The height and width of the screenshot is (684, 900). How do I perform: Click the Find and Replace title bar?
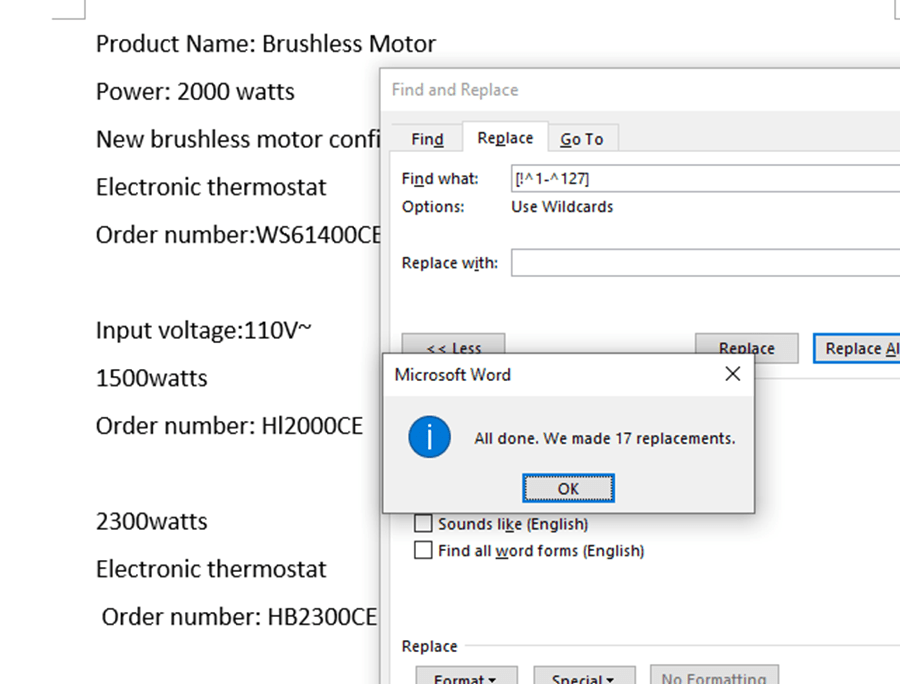[600, 90]
